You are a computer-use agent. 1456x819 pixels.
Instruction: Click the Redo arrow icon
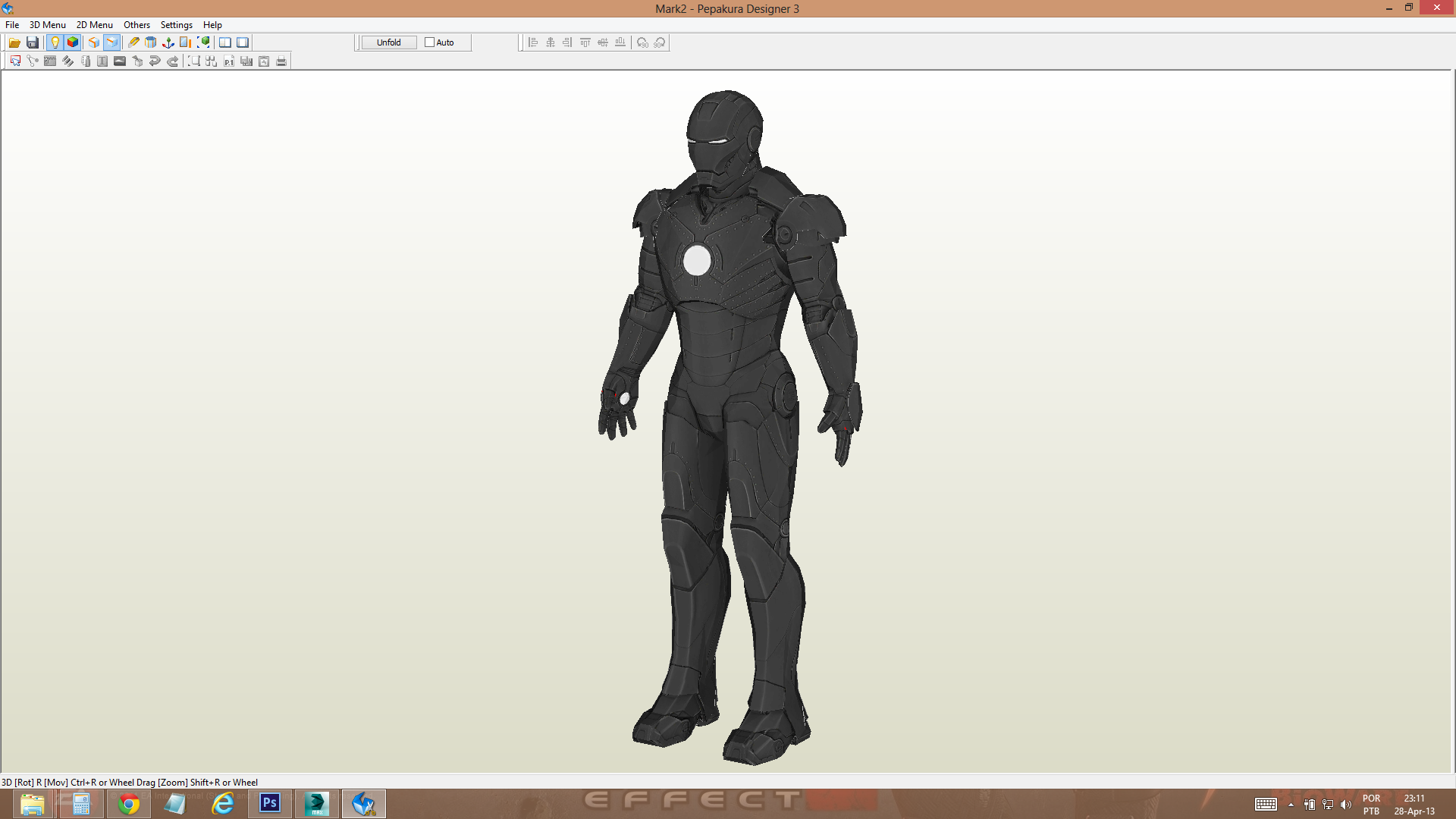click(x=173, y=61)
